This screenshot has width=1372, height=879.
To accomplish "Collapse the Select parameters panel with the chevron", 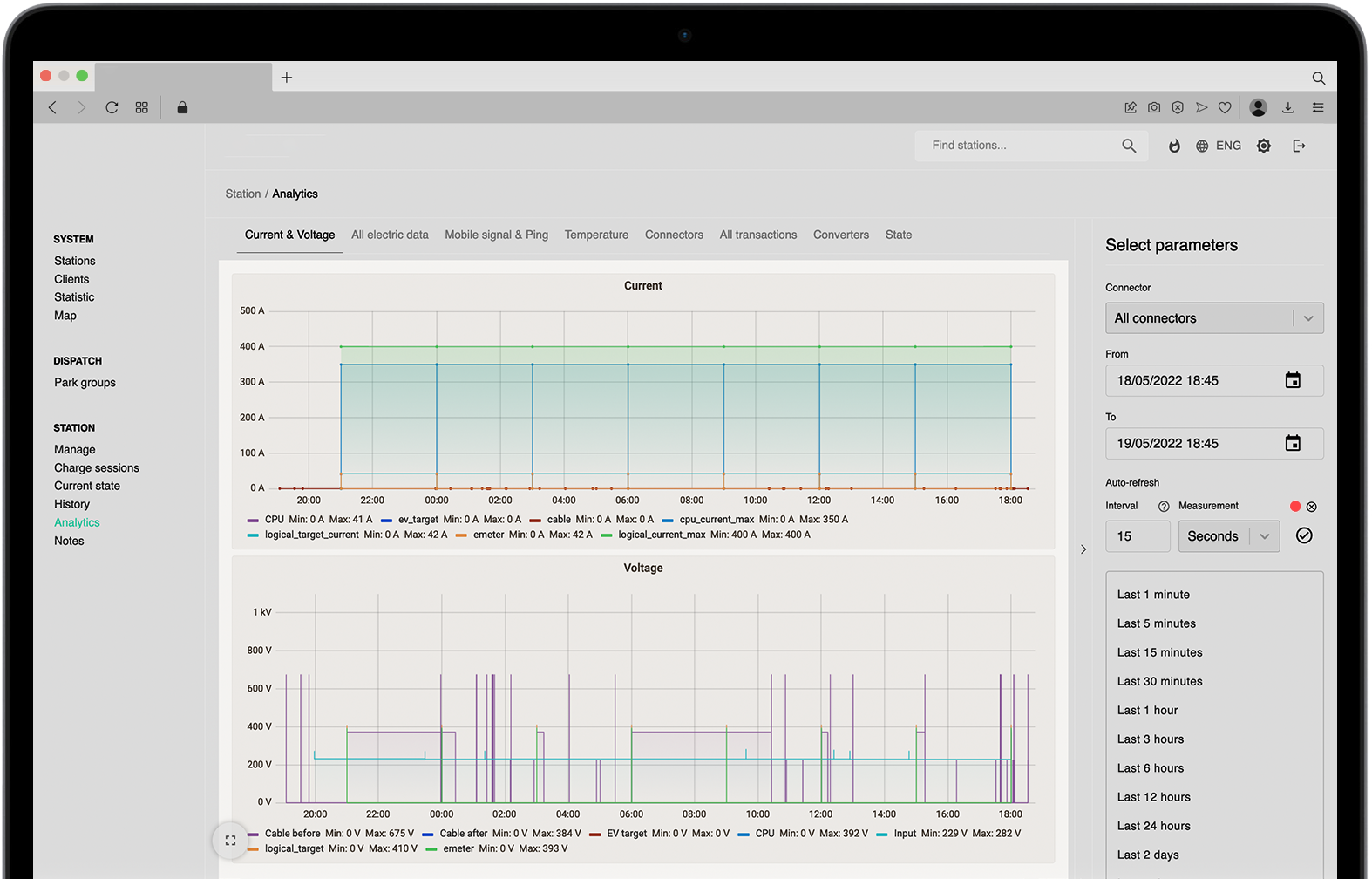I will (1083, 549).
